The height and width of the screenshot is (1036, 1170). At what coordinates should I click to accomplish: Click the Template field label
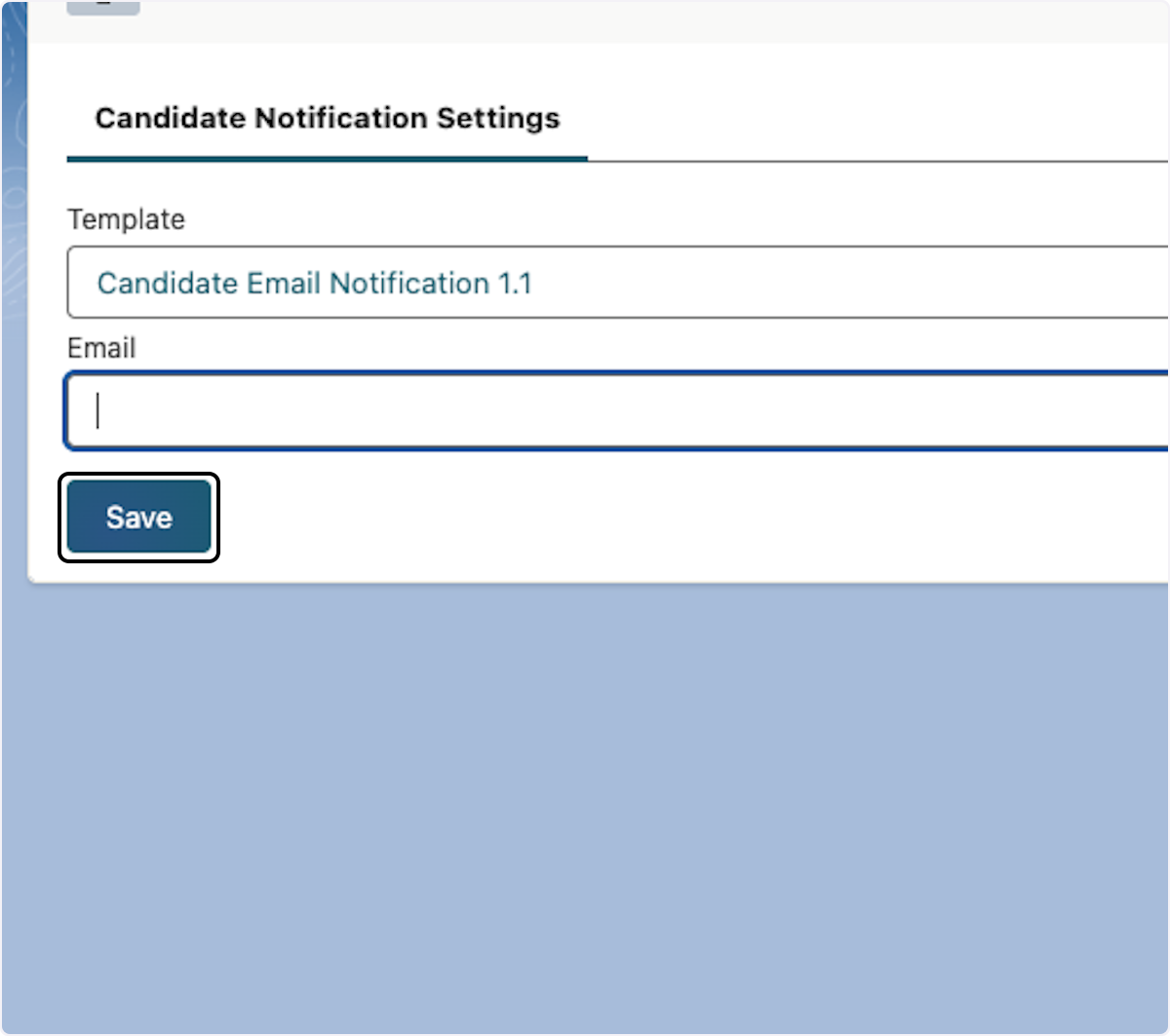(126, 219)
